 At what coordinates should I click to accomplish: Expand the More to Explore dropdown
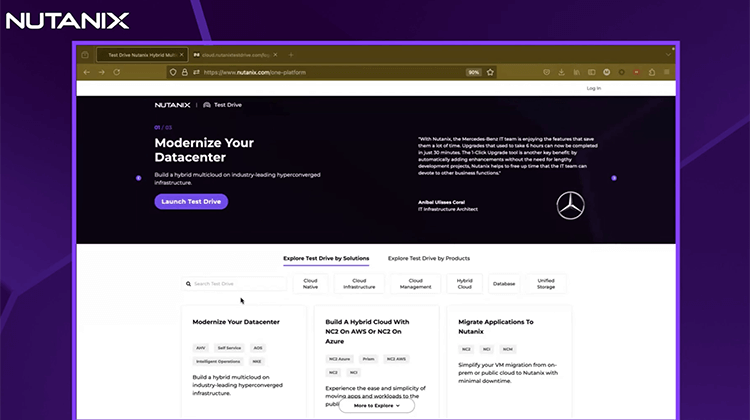tap(375, 406)
